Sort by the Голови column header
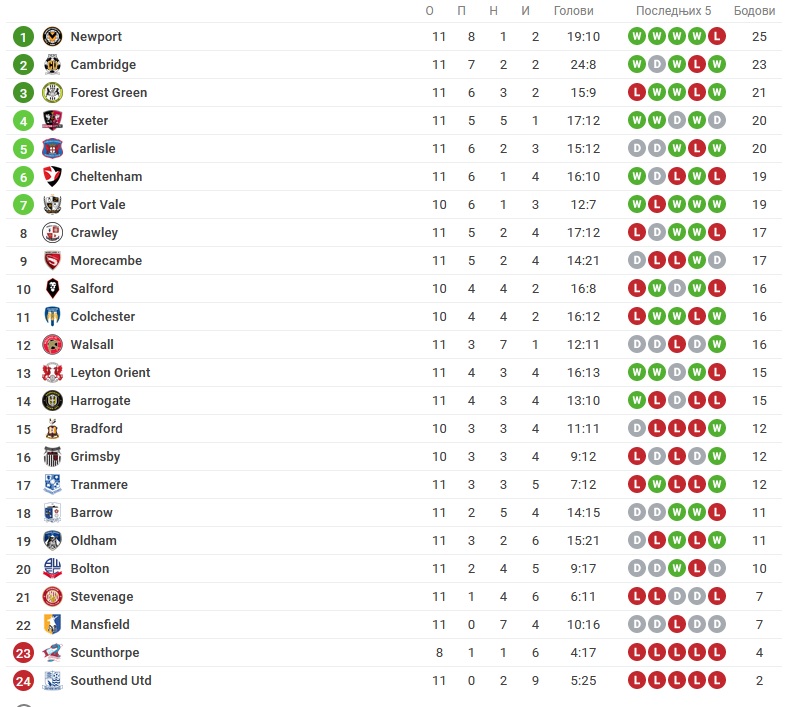 click(x=574, y=11)
